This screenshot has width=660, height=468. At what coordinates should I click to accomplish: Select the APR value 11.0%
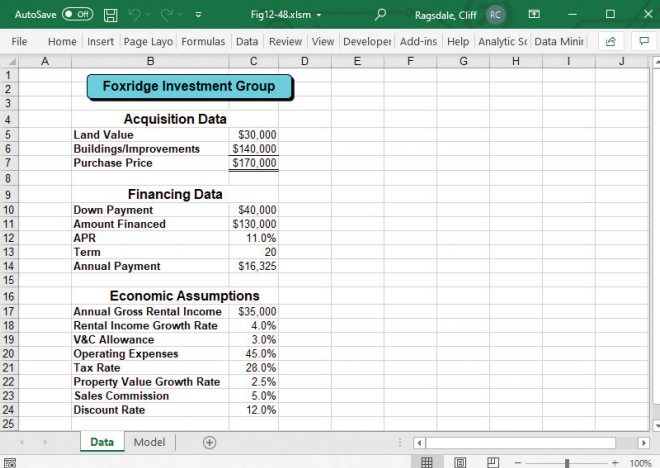pyautogui.click(x=254, y=238)
